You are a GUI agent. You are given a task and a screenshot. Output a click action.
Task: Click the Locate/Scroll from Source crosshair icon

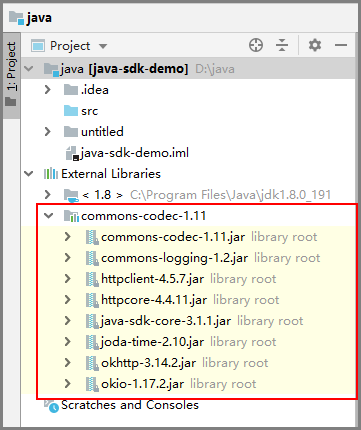click(x=256, y=45)
